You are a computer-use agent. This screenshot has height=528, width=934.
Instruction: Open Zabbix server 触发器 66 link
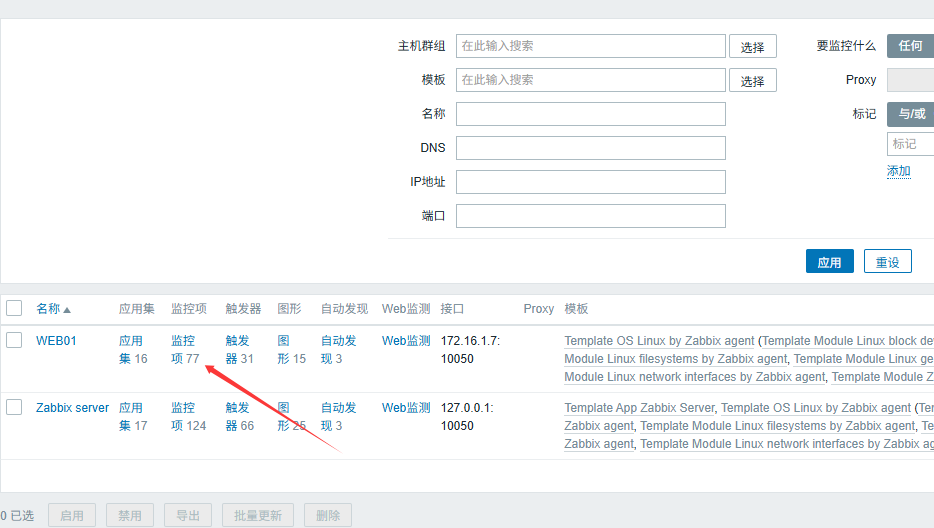(239, 417)
